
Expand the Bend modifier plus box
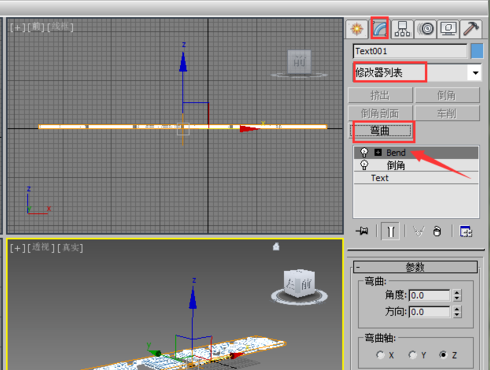point(378,152)
